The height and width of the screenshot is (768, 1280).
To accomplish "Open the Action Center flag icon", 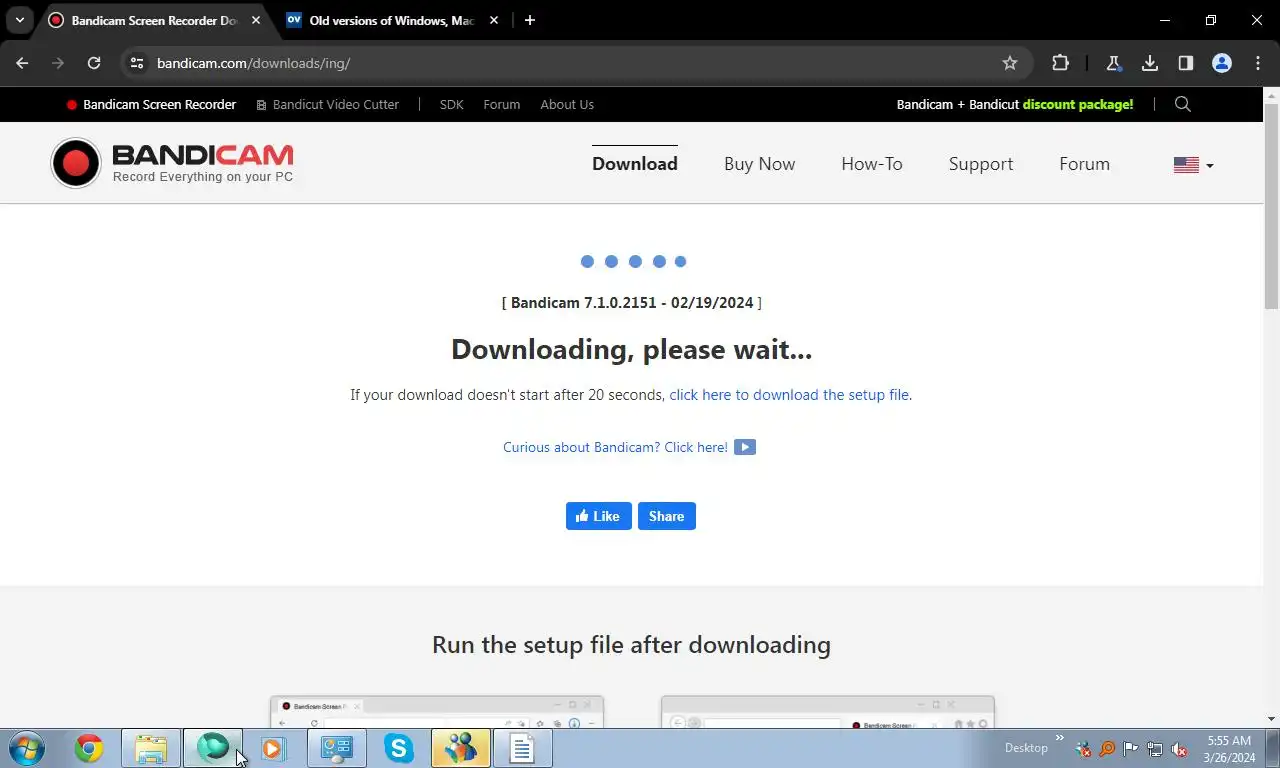I will pyautogui.click(x=1131, y=748).
